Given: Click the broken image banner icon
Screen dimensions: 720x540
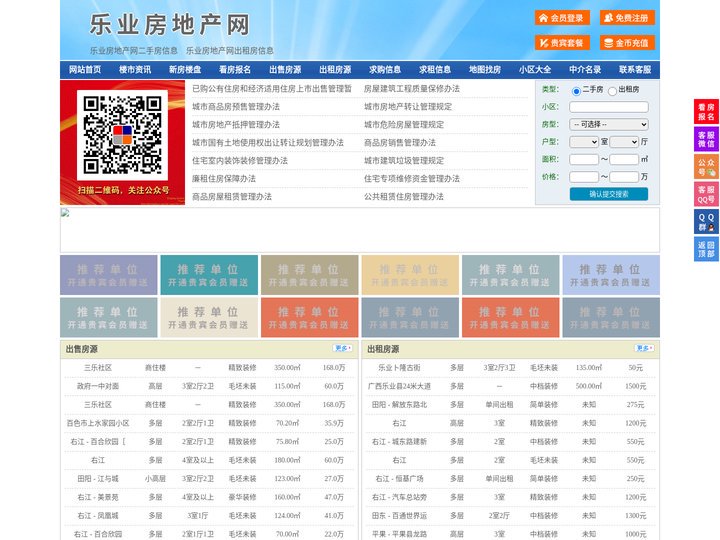Looking at the screenshot, I should pyautogui.click(x=65, y=213).
